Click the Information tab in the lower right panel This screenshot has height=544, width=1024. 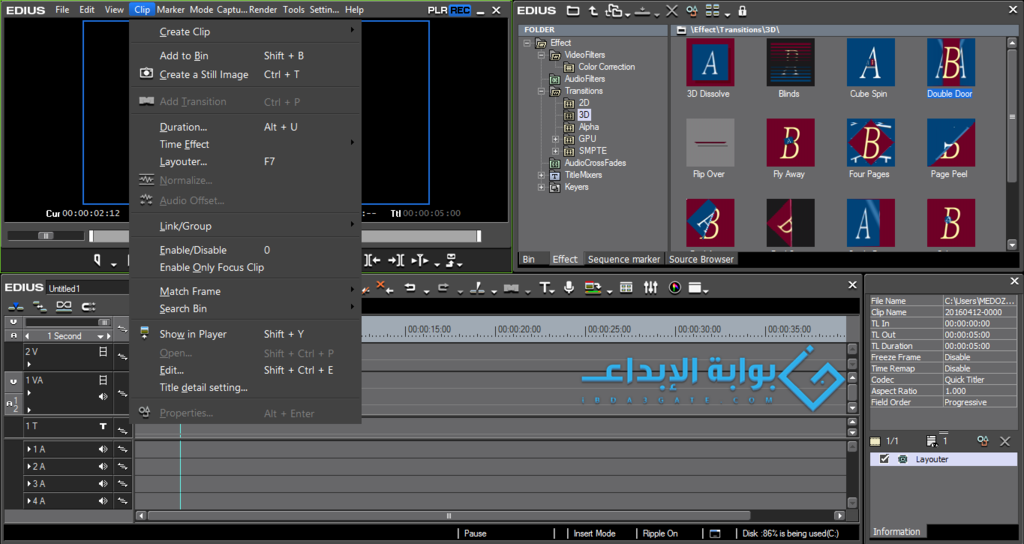pyautogui.click(x=896, y=532)
